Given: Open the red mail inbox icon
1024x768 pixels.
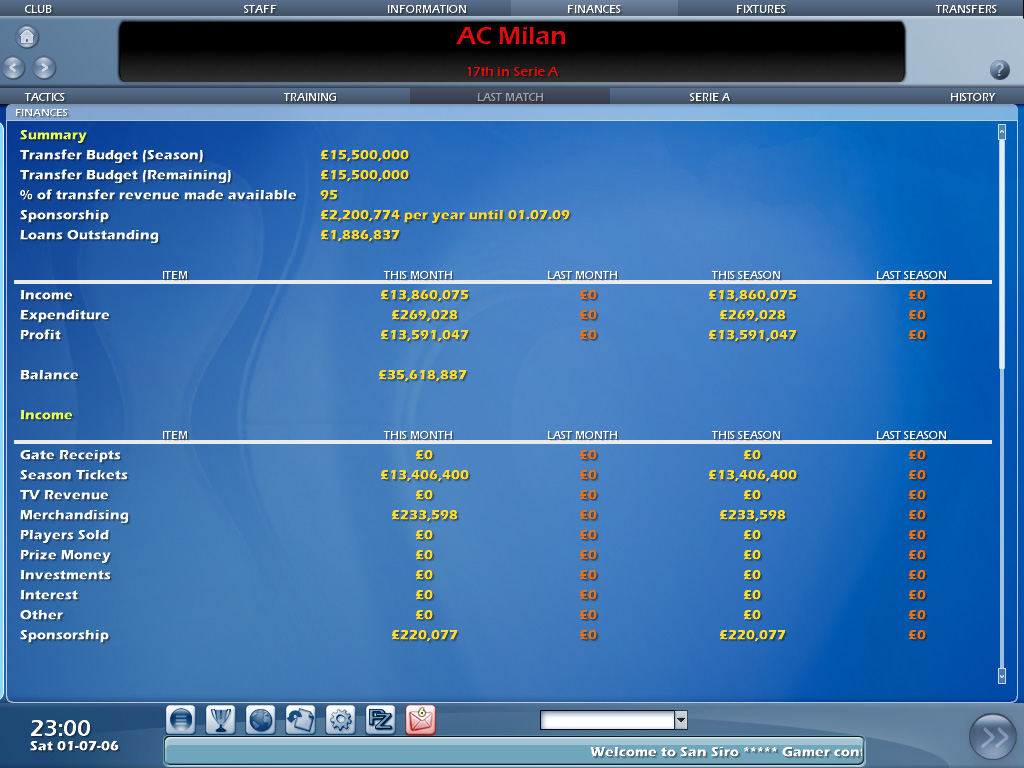Looking at the screenshot, I should pyautogui.click(x=421, y=720).
